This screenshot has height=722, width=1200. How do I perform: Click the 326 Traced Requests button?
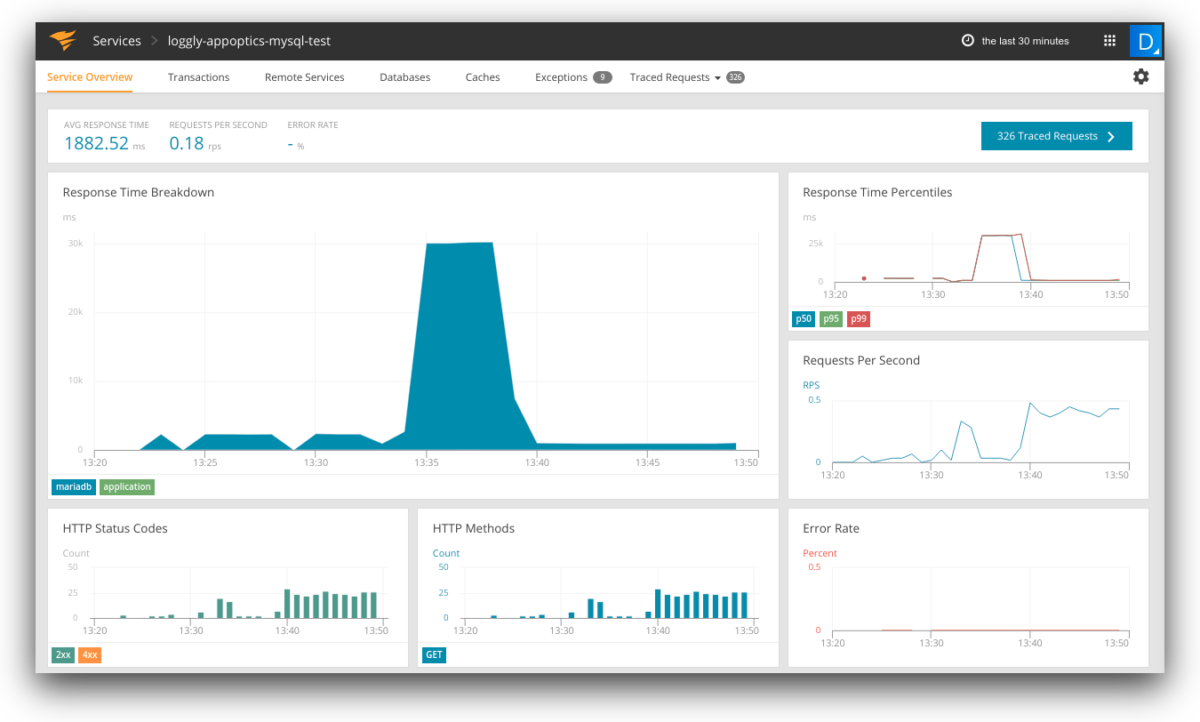[1047, 137]
